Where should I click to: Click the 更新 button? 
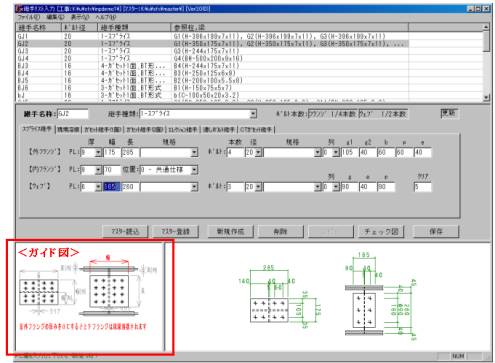point(449,113)
